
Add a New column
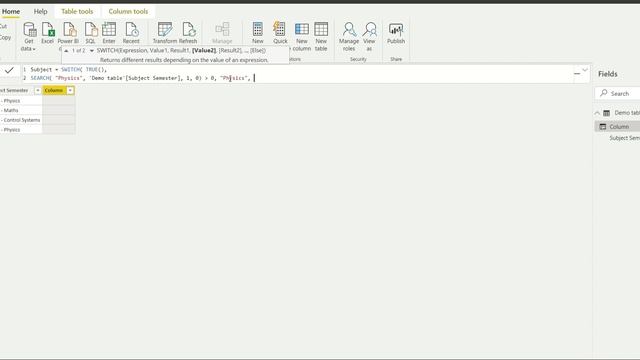pos(302,37)
